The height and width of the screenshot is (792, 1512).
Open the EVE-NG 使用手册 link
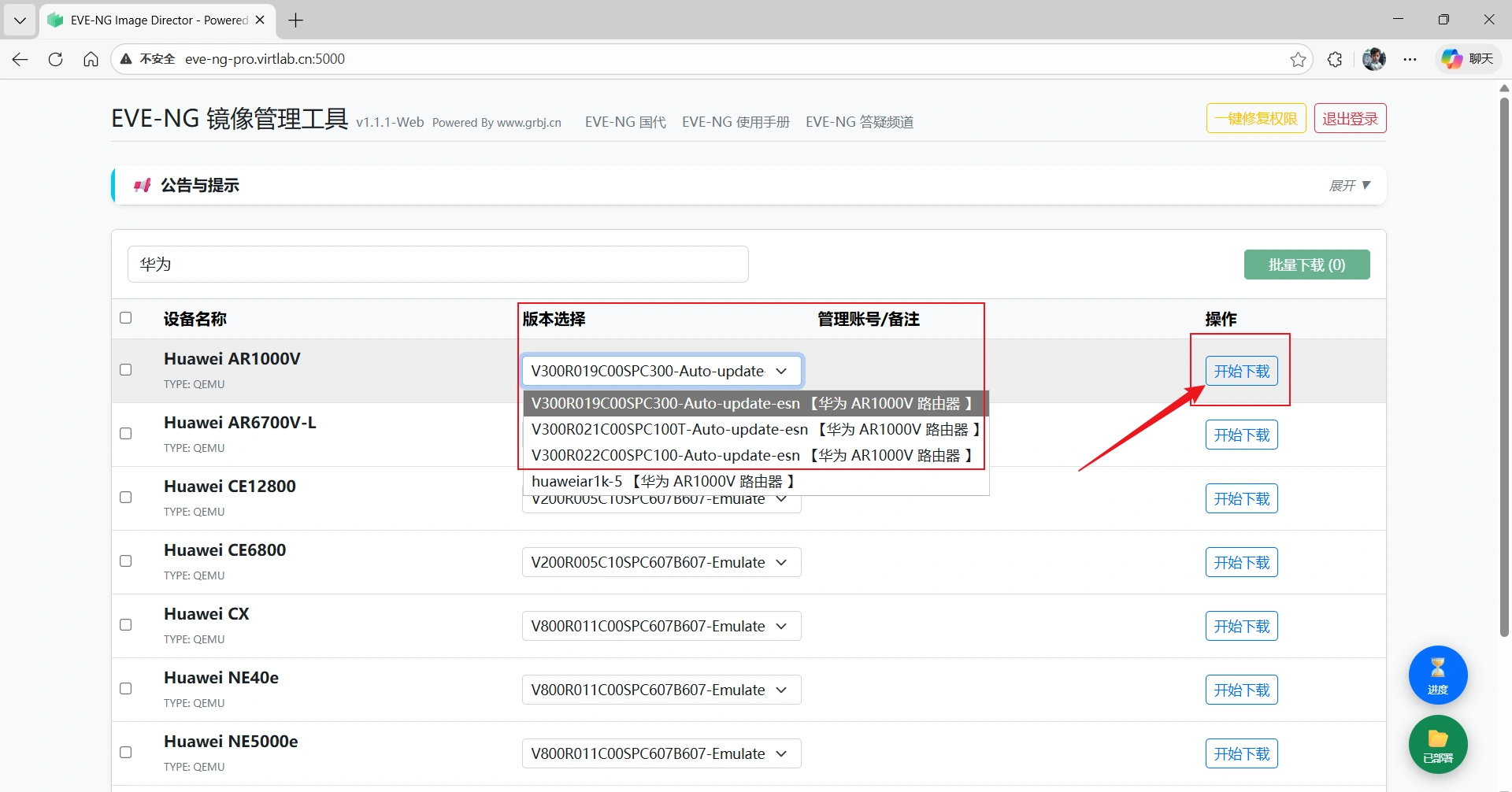[x=736, y=122]
